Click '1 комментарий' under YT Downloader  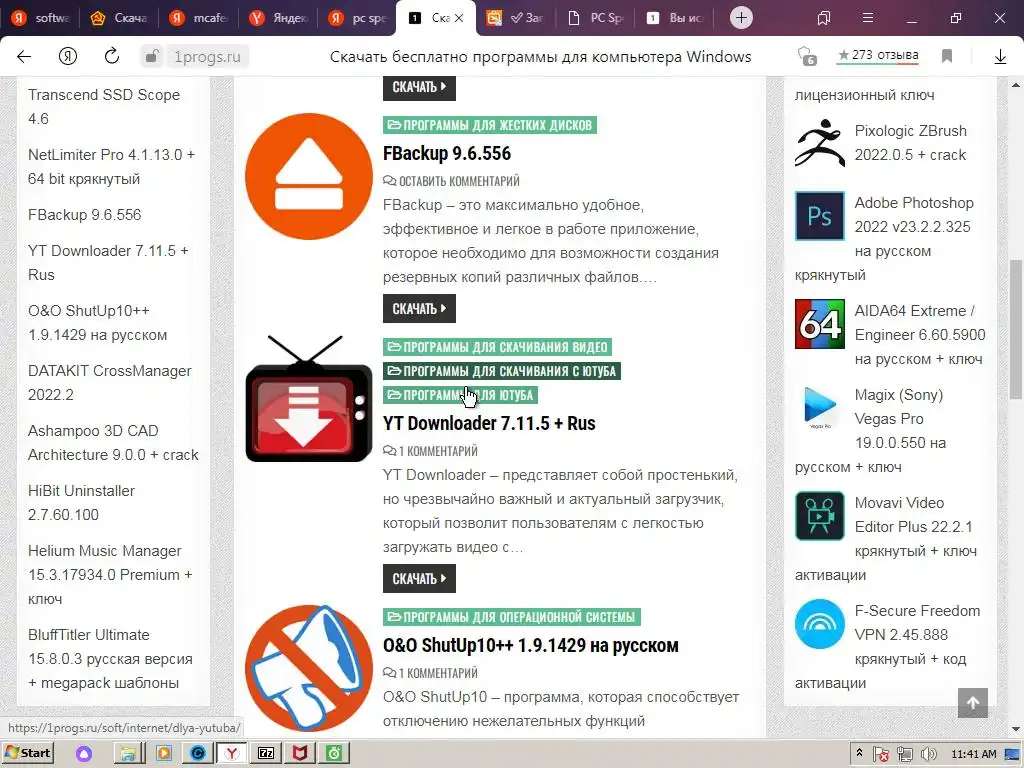coord(430,451)
